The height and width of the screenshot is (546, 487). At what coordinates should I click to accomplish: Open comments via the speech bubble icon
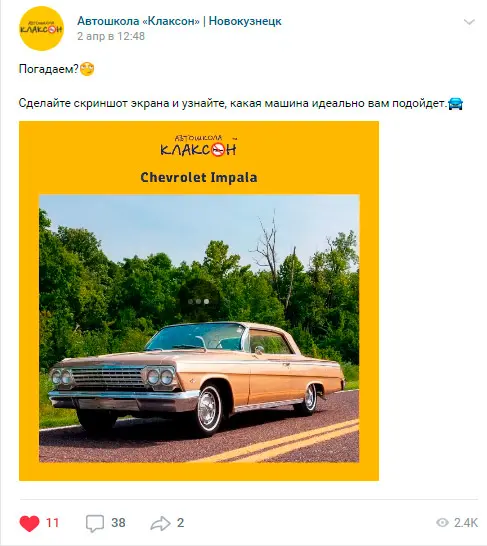coord(95,523)
